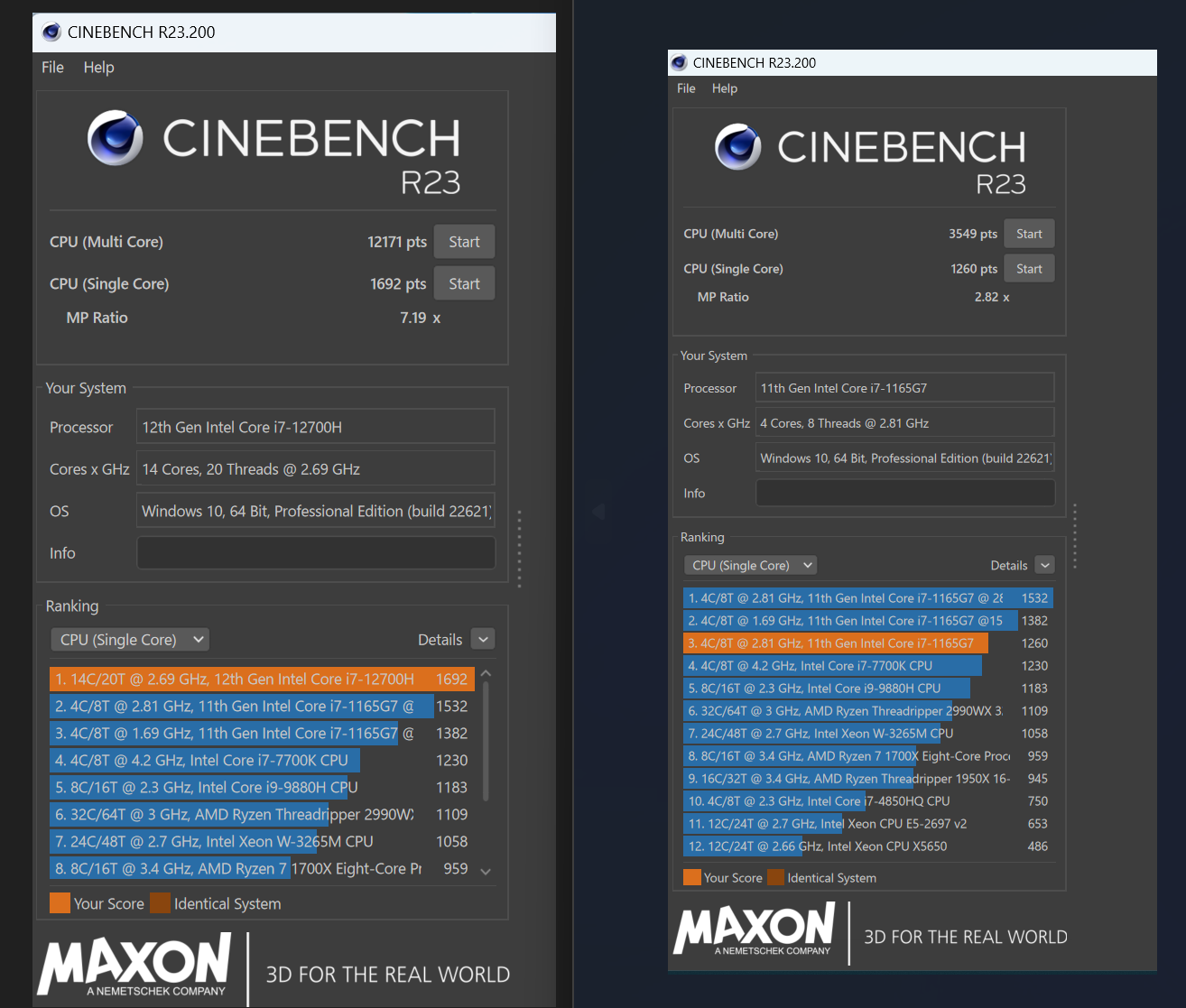Open File menu in right Cinebench window
Viewport: 1186px width, 1008px height.
pos(686,88)
